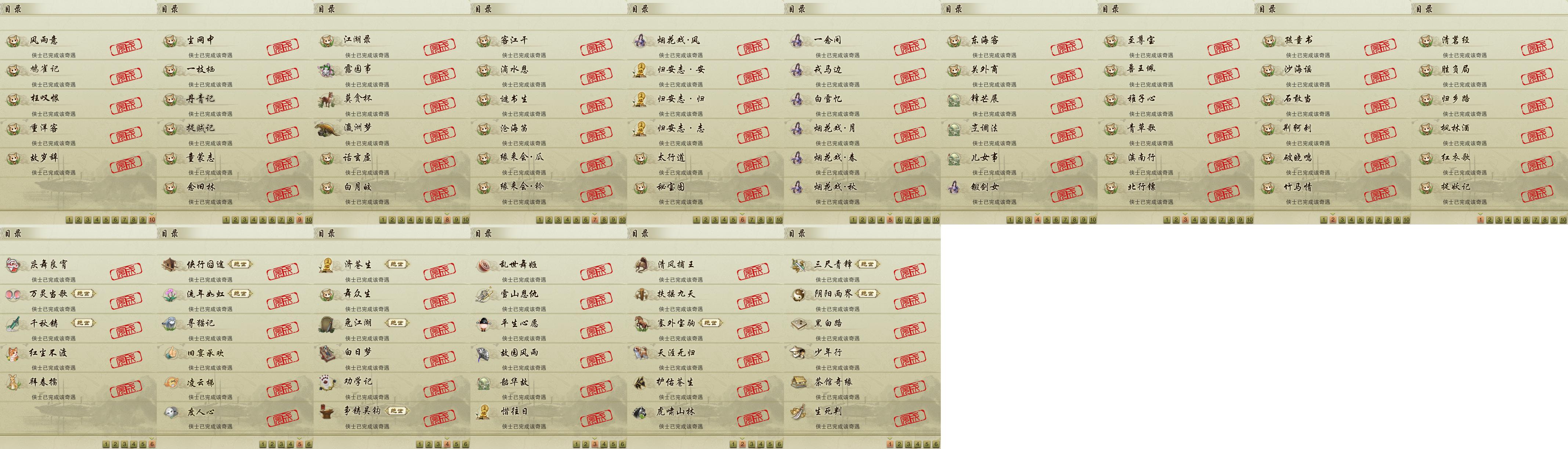Select page 1 in the 风雨意 panel
The image size is (1568, 449).
[x=69, y=220]
